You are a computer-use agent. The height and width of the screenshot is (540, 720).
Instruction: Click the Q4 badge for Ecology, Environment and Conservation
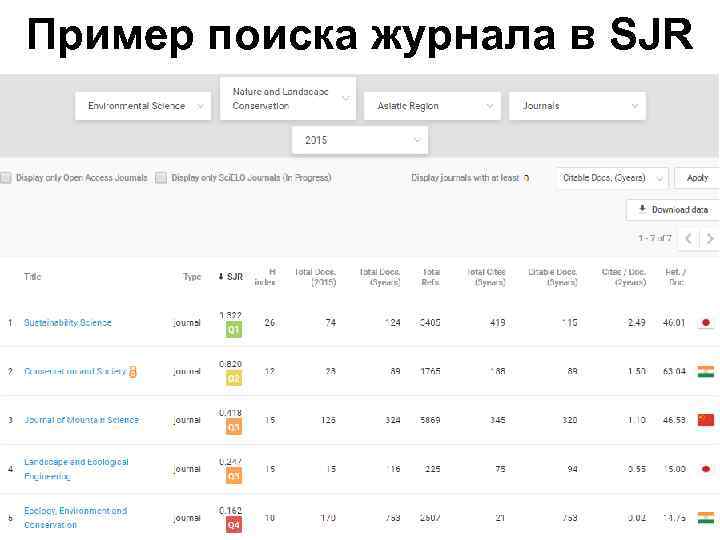(x=233, y=525)
